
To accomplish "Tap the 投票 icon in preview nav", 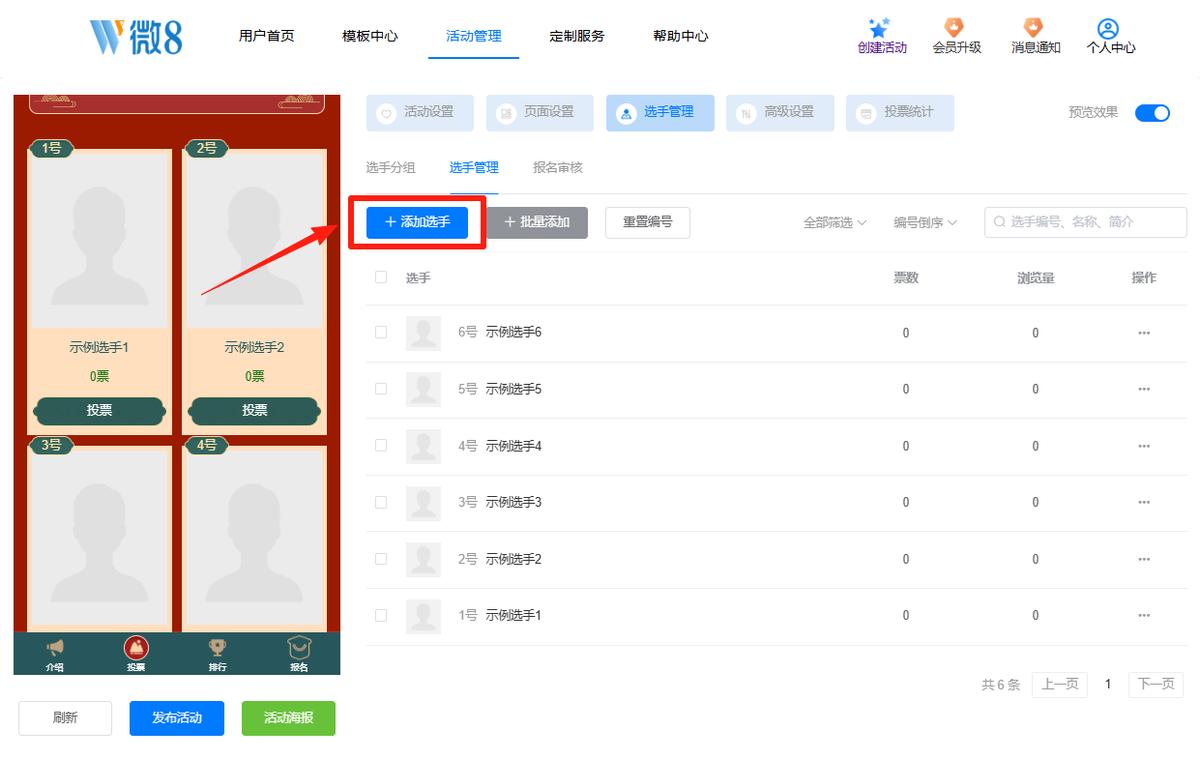I will [x=136, y=648].
